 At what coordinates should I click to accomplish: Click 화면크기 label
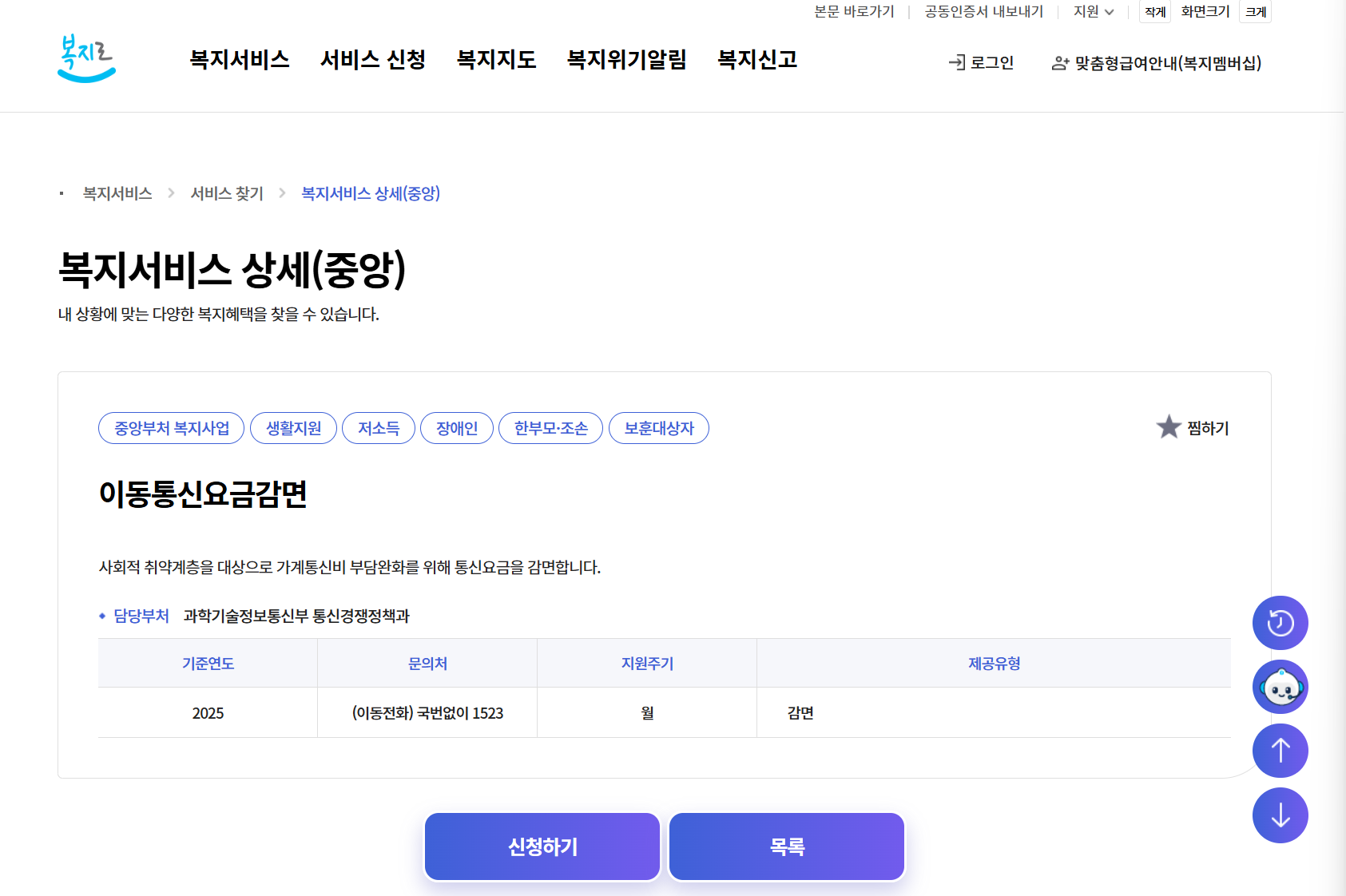click(1205, 11)
